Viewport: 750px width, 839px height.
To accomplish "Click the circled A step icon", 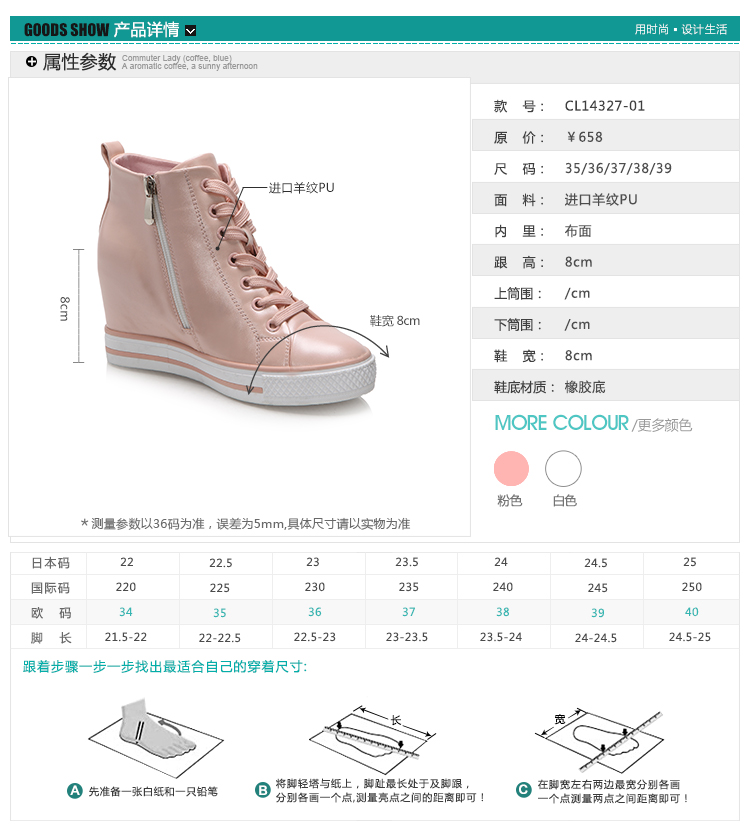I will point(74,791).
